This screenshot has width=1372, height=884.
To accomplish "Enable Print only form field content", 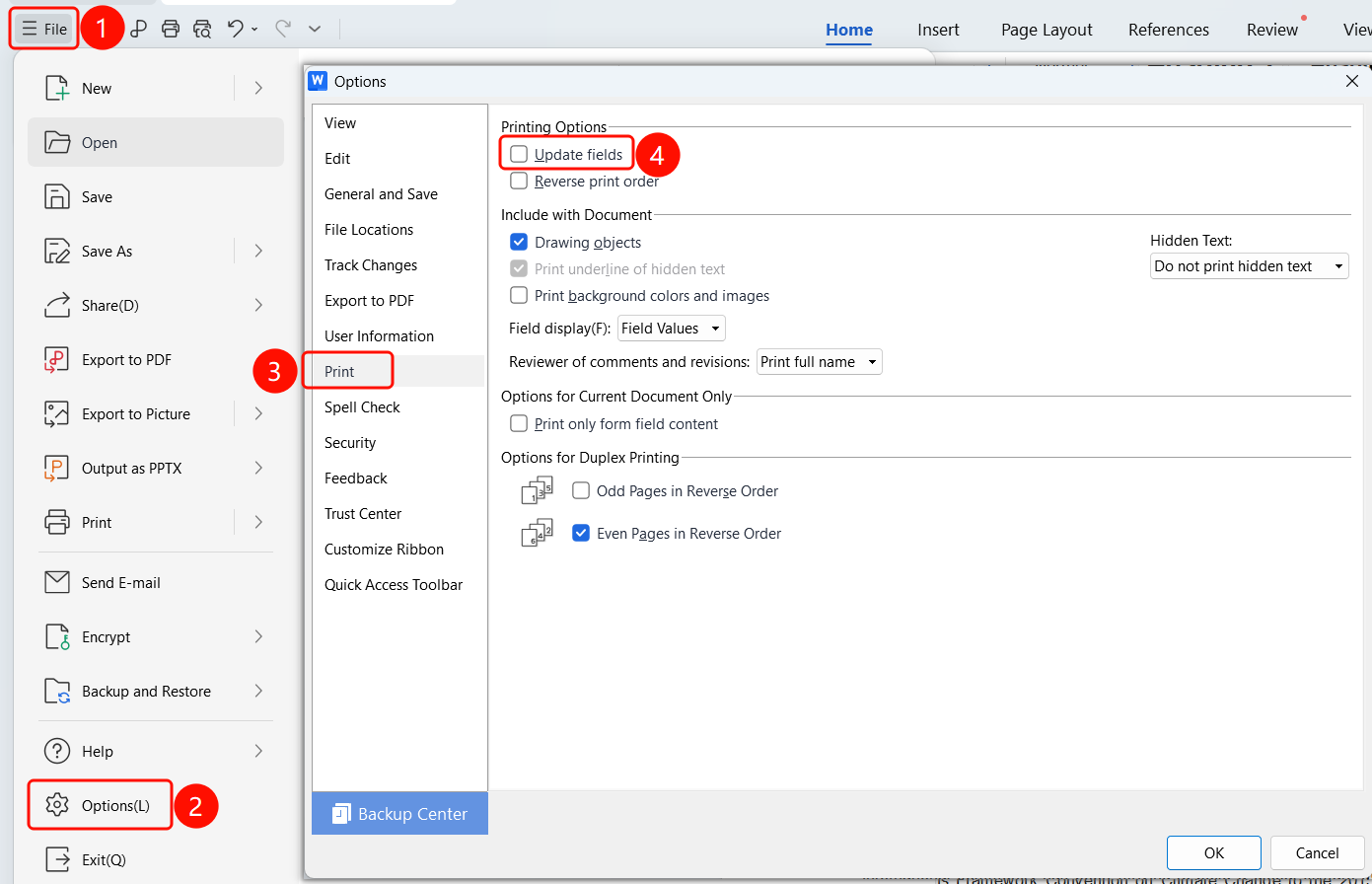I will point(519,423).
